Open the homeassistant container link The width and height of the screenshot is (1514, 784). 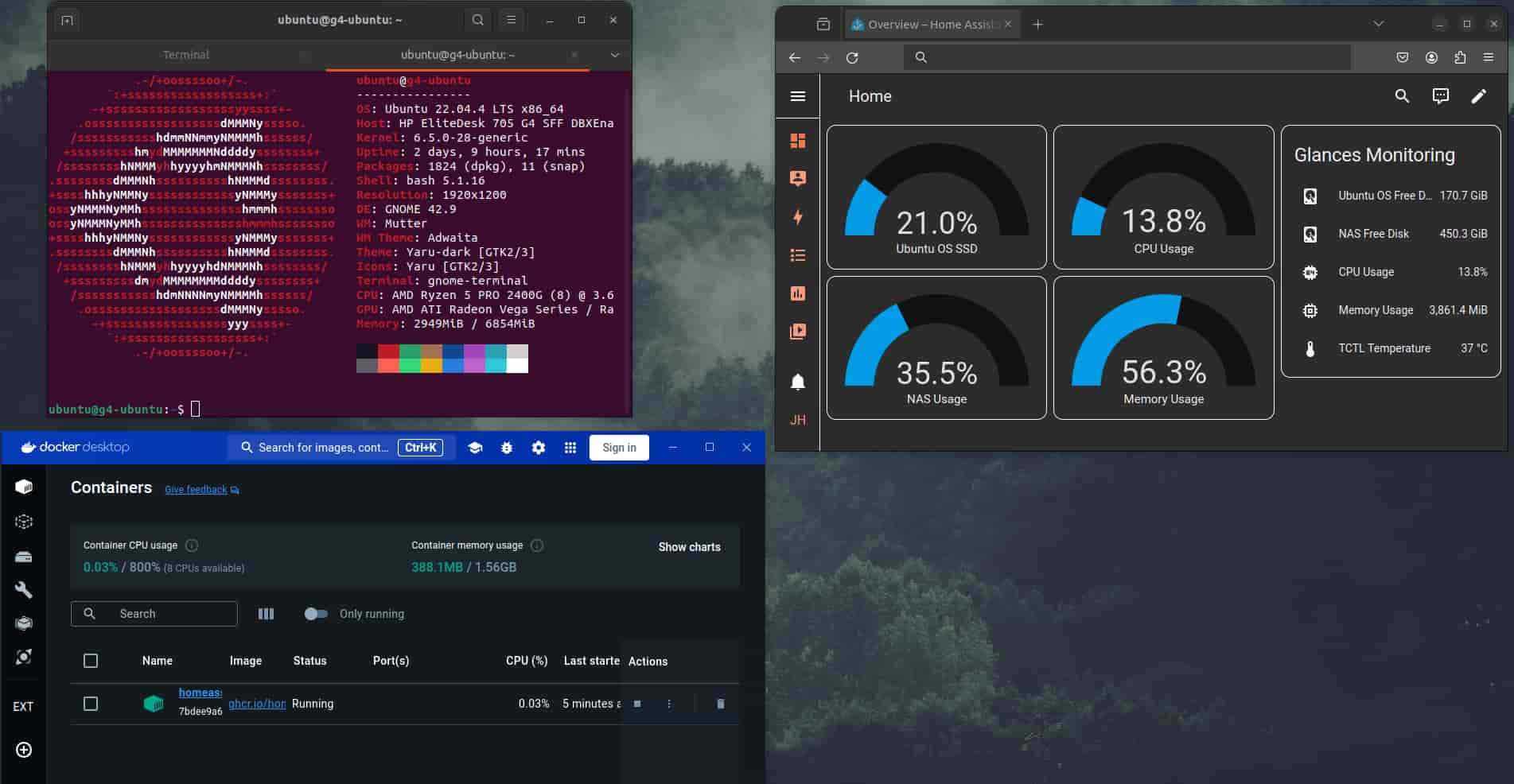[x=200, y=693]
